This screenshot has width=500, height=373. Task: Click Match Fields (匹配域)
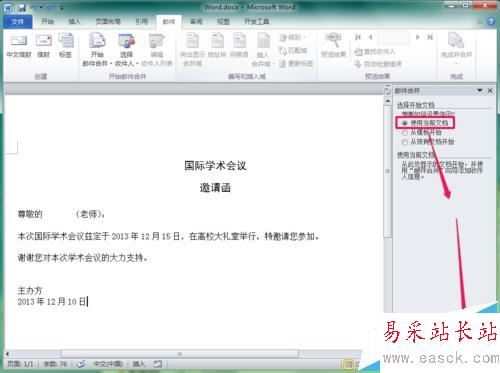click(293, 50)
